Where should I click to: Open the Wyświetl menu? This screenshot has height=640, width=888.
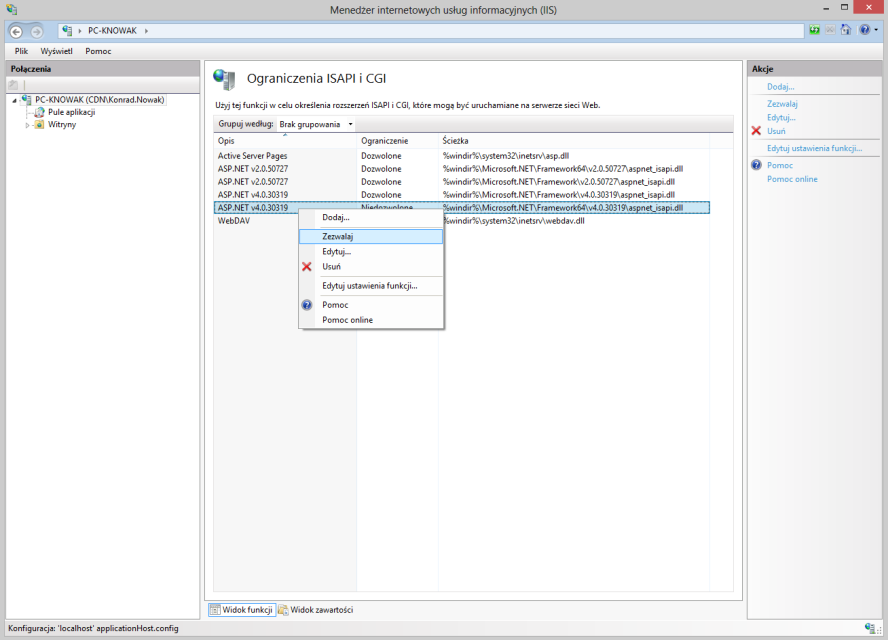point(57,51)
